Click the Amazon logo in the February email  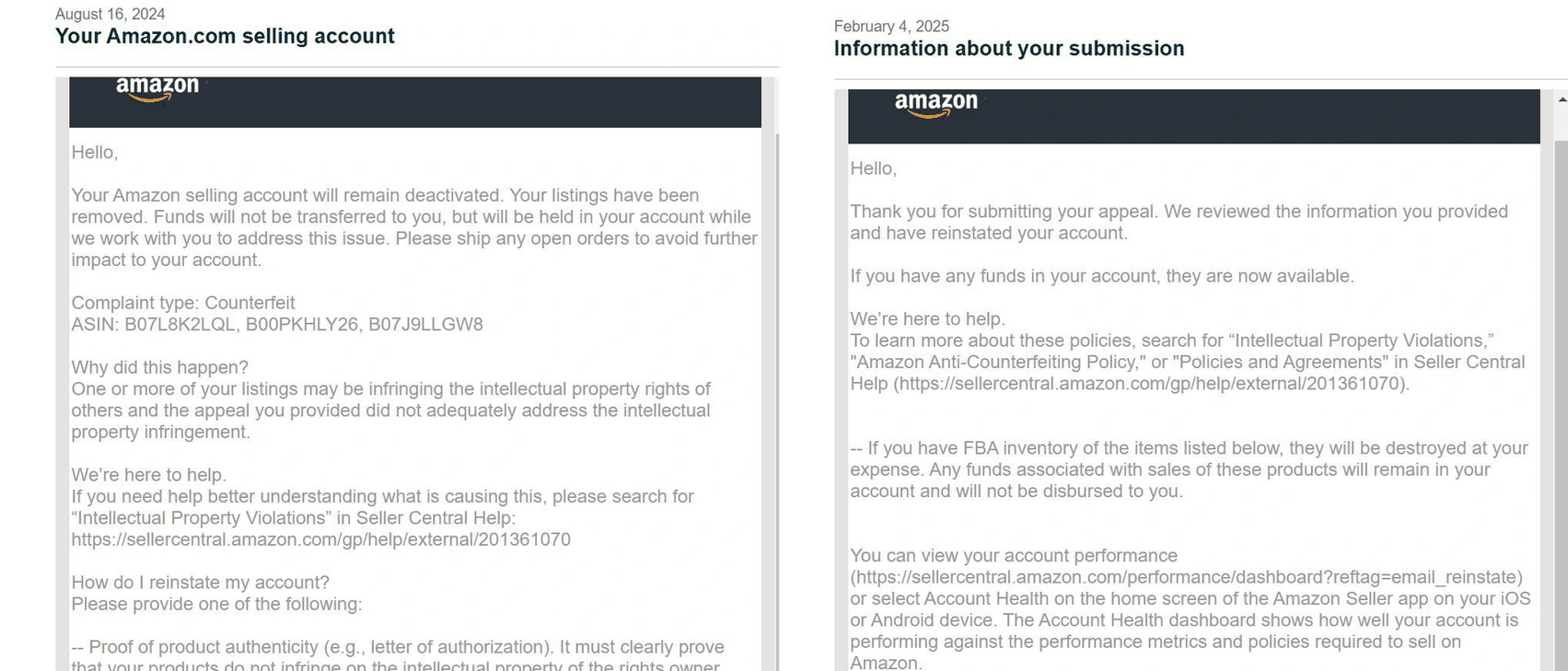tap(935, 103)
